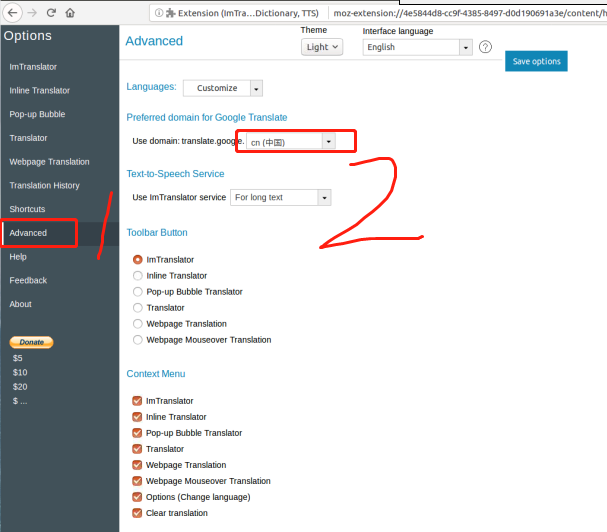The height and width of the screenshot is (532, 607).
Task: Click the extension puzzle-piece icon in address bar
Action: [x=171, y=13]
